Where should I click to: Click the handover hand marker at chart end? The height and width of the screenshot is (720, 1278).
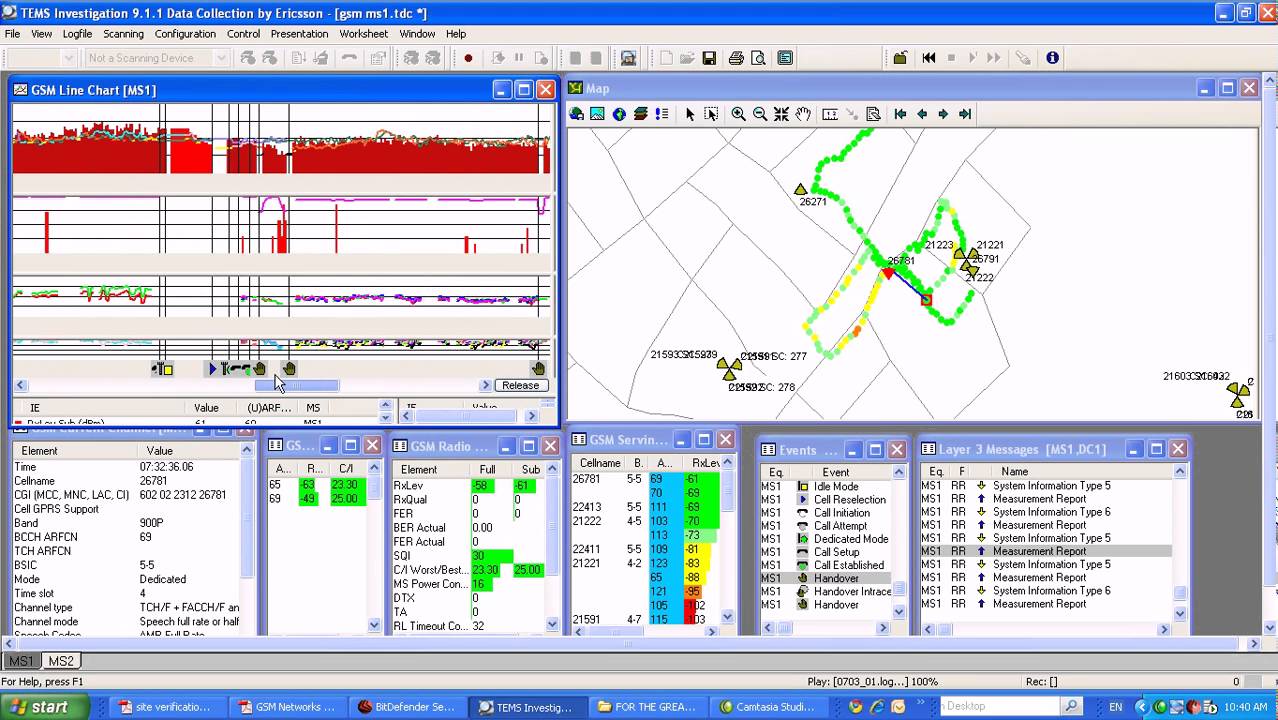[x=538, y=369]
